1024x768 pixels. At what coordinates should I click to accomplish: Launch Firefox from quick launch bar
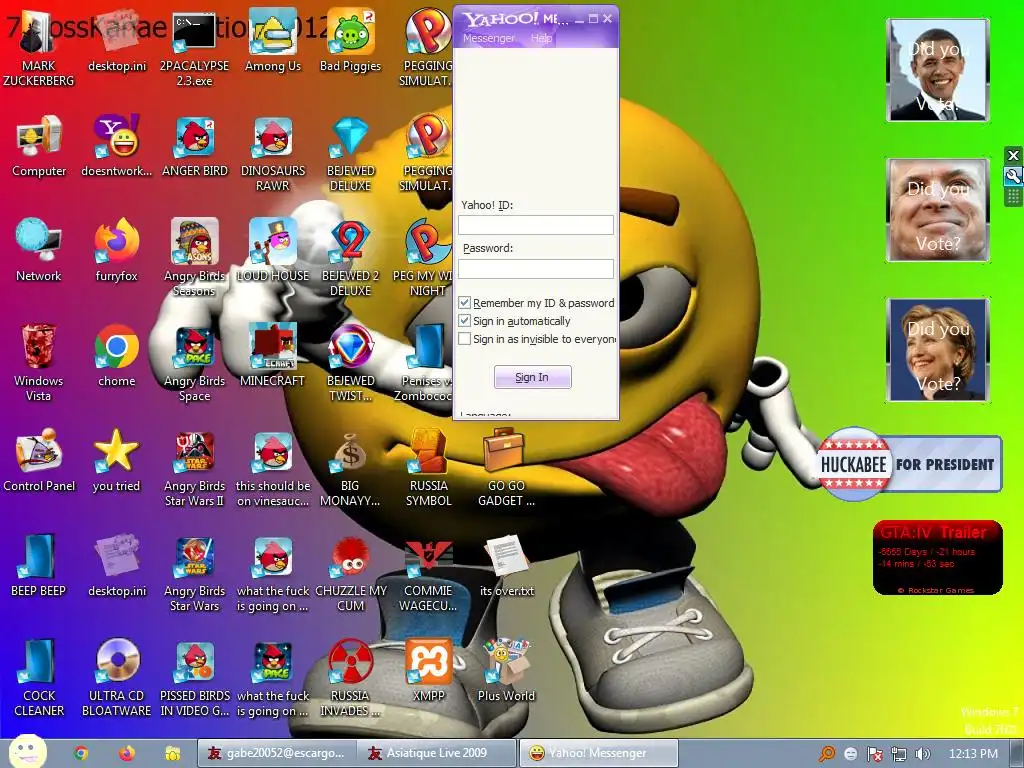127,754
